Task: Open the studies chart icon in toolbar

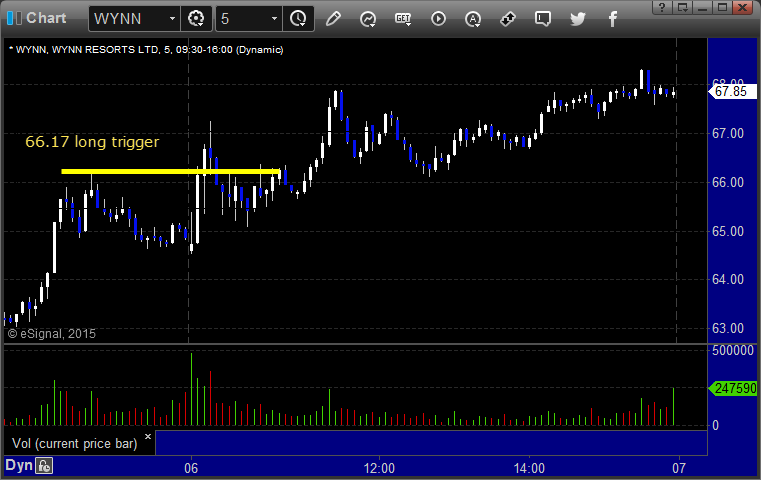Action: pyautogui.click(x=368, y=19)
